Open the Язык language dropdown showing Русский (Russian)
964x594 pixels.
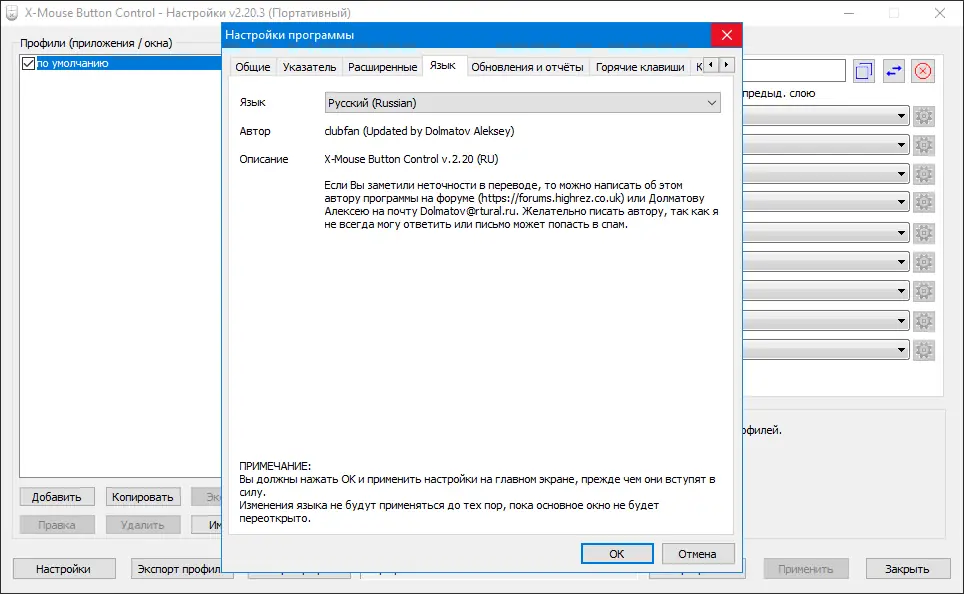tap(522, 103)
